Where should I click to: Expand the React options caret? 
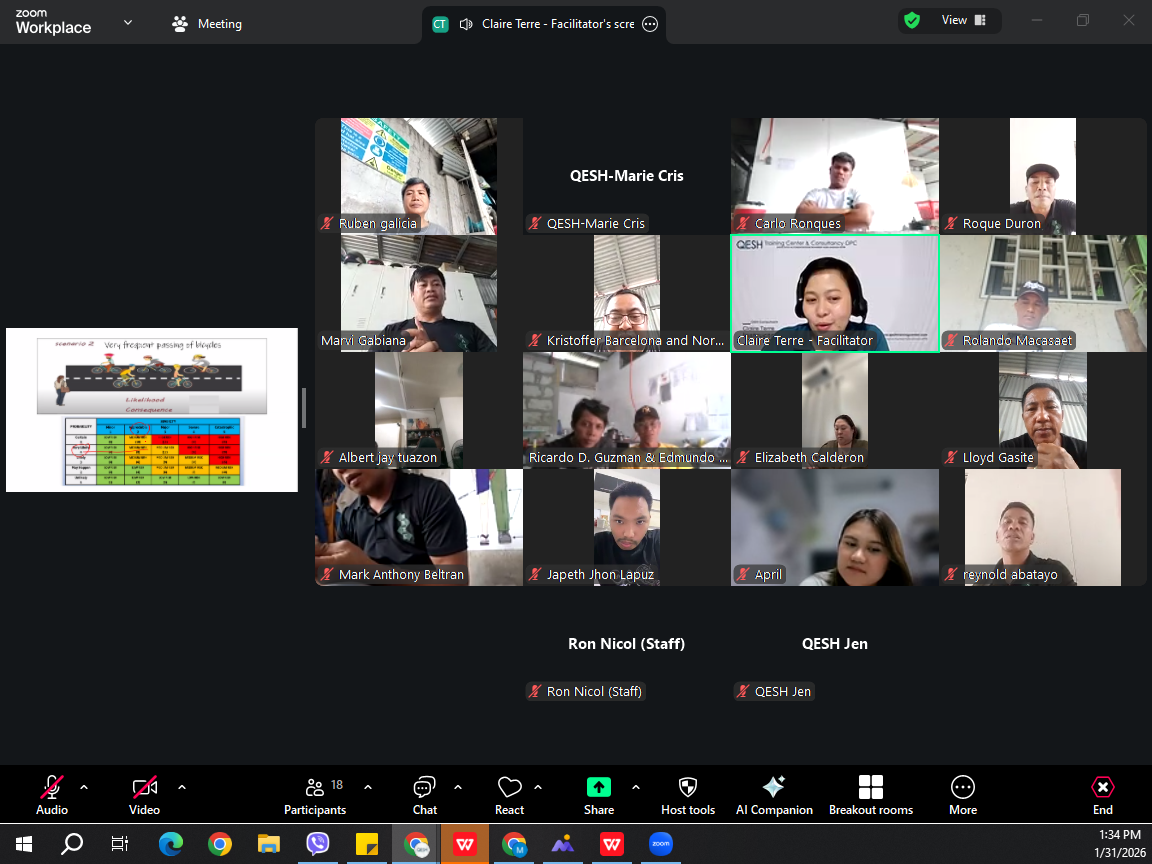click(x=538, y=788)
